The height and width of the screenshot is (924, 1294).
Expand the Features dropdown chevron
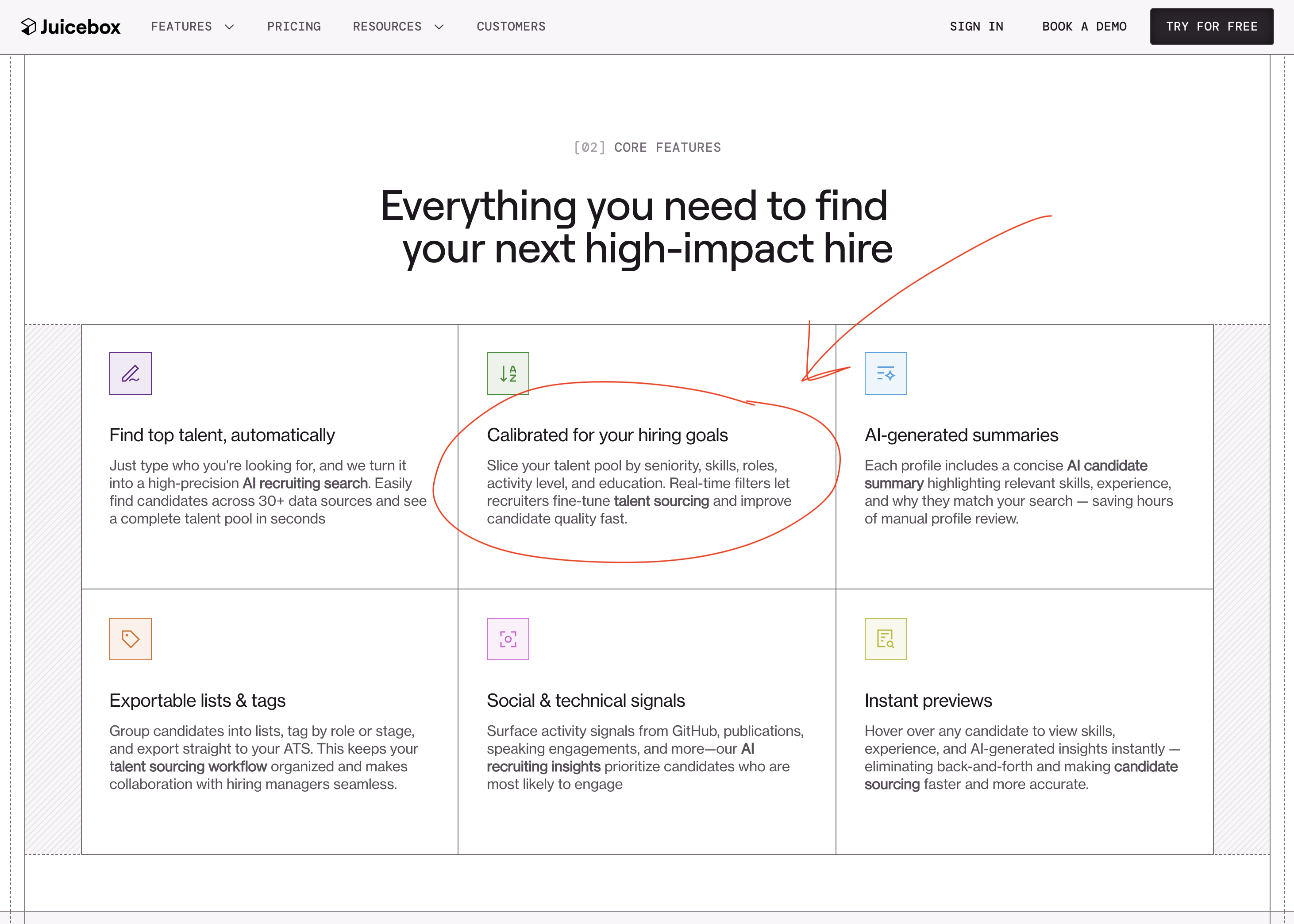point(229,27)
